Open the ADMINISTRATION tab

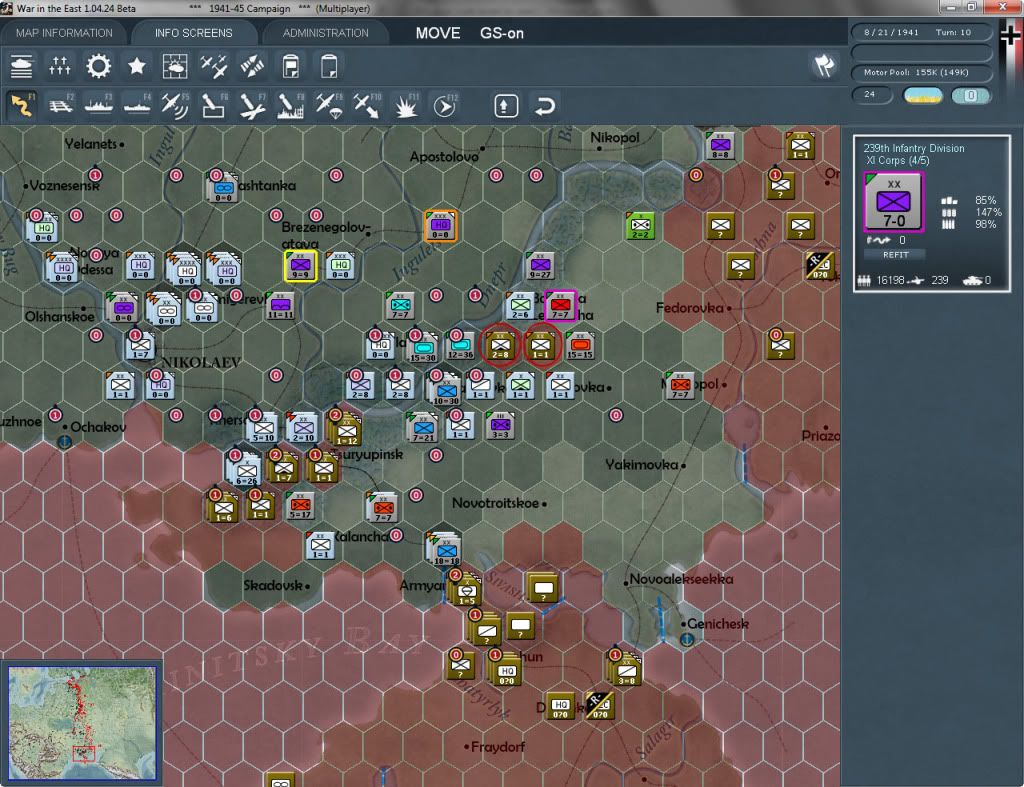pyautogui.click(x=325, y=33)
